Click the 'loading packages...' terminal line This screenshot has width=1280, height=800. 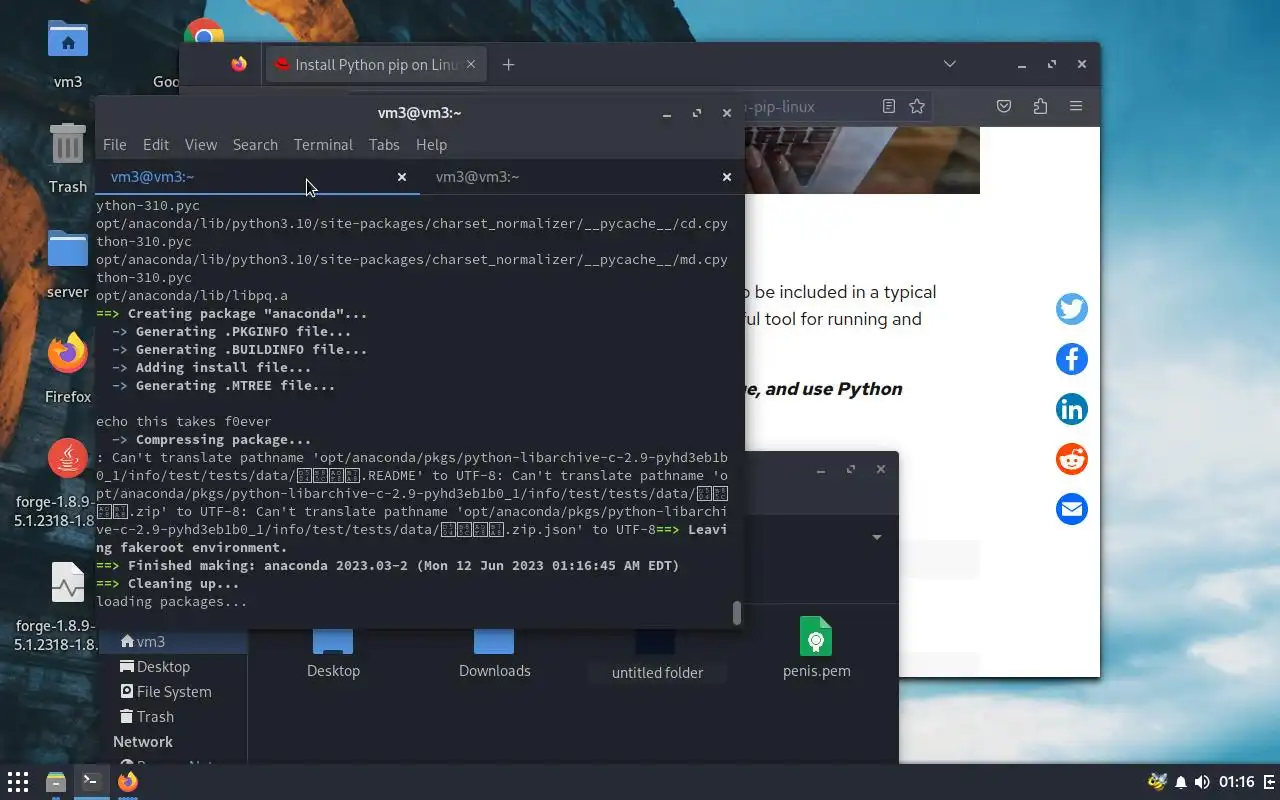(171, 602)
